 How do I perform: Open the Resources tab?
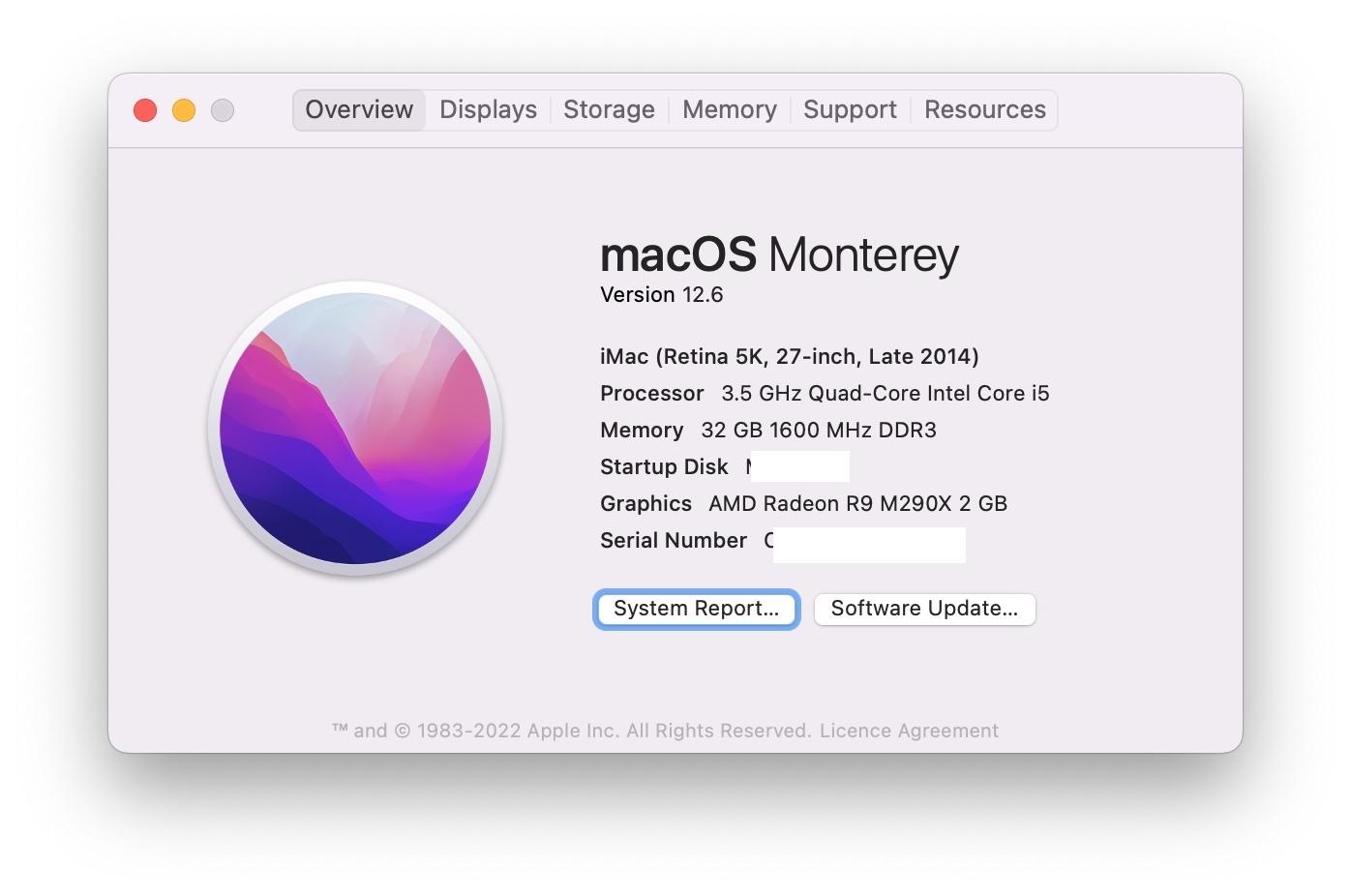pyautogui.click(x=984, y=110)
